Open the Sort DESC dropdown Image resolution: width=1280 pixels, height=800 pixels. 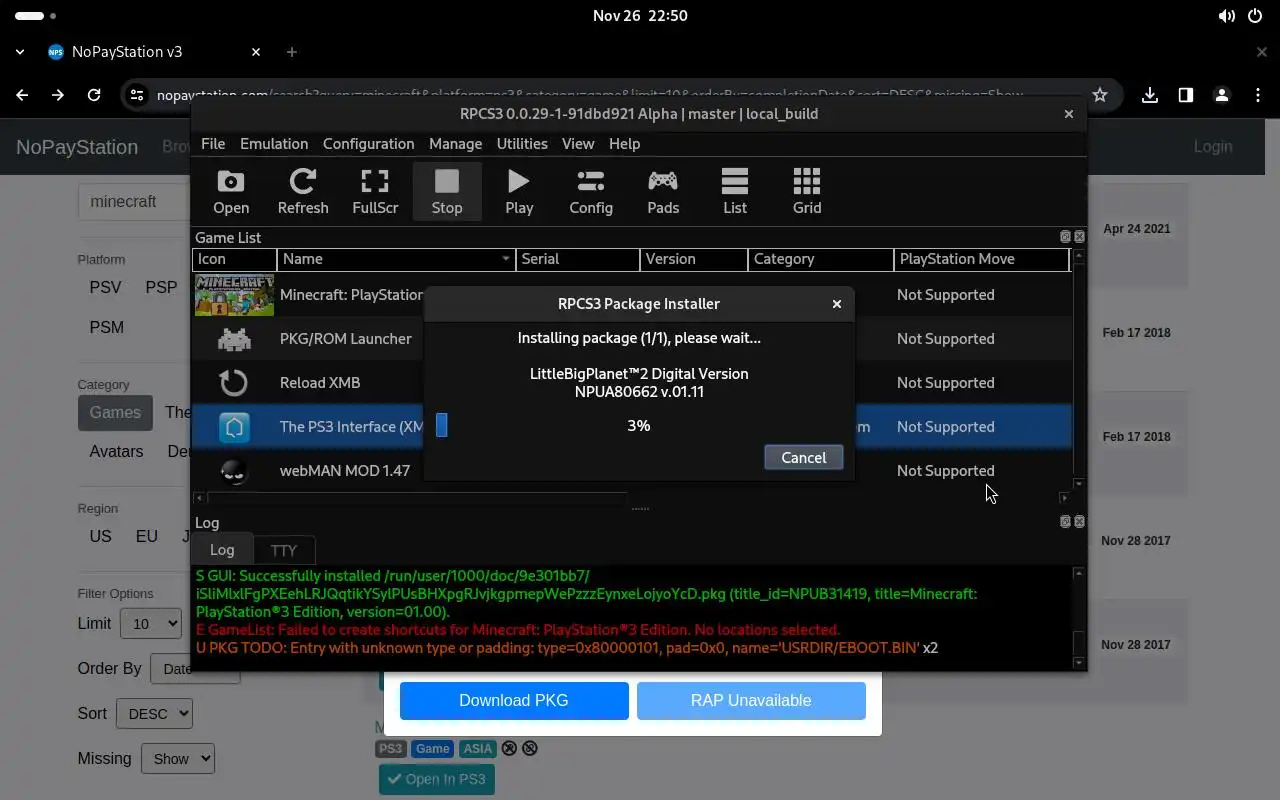(x=155, y=714)
